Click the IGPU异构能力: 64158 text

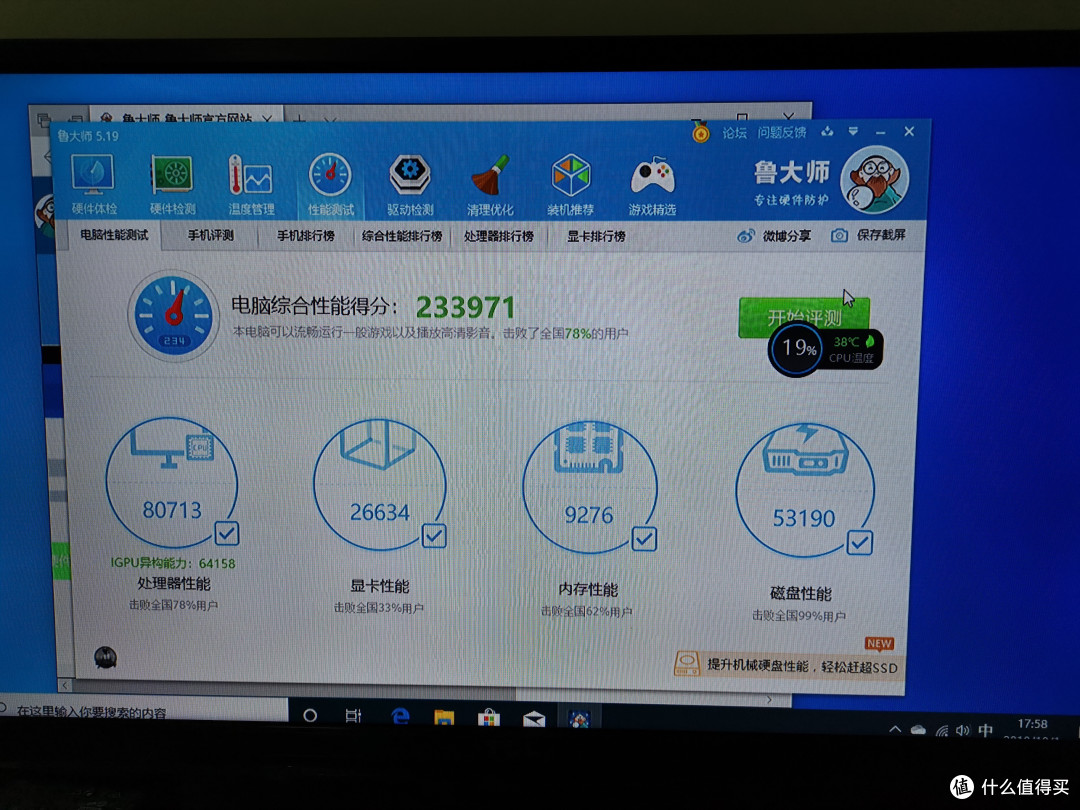point(173,563)
